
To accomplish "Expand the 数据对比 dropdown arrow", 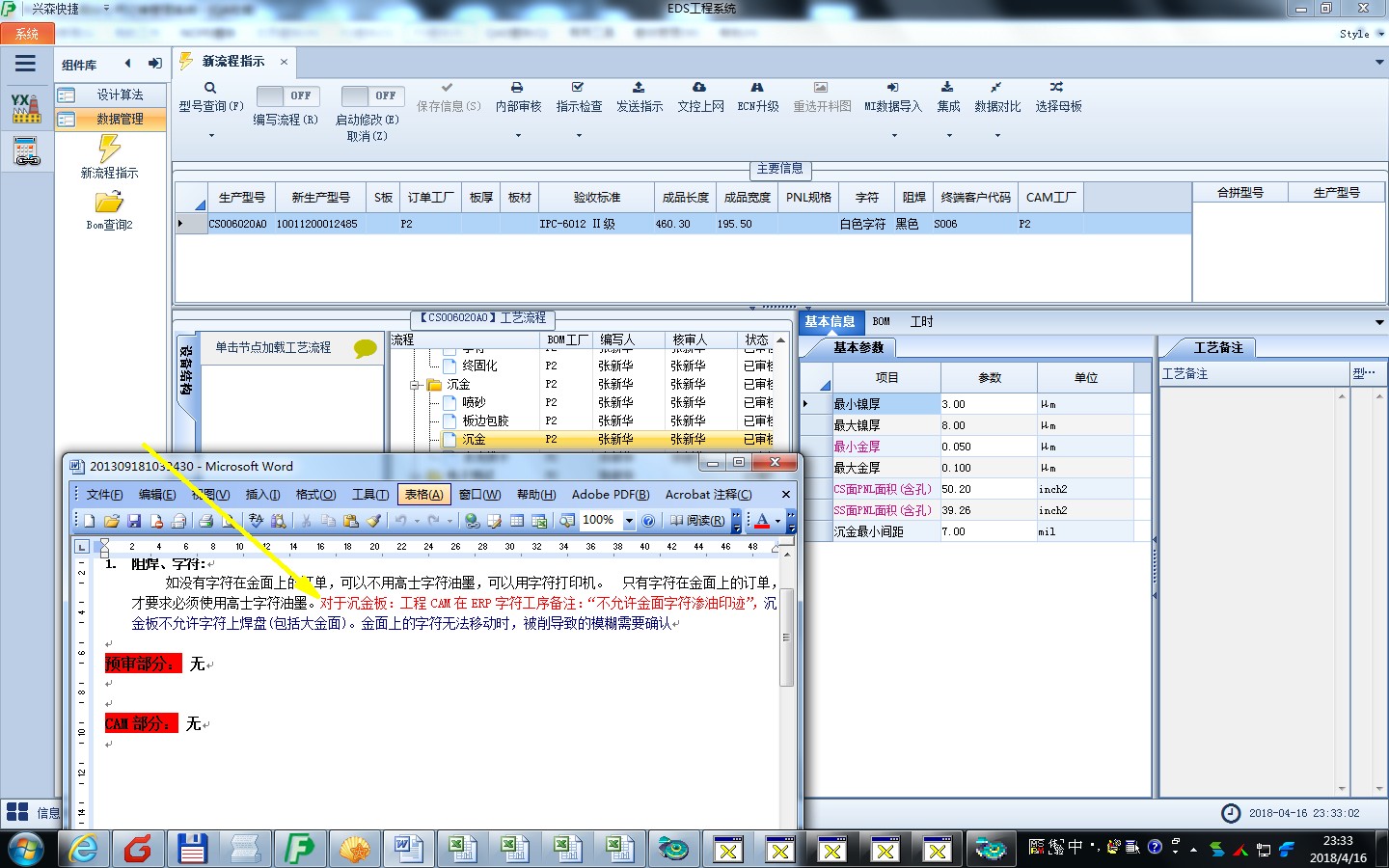I will click(x=996, y=135).
